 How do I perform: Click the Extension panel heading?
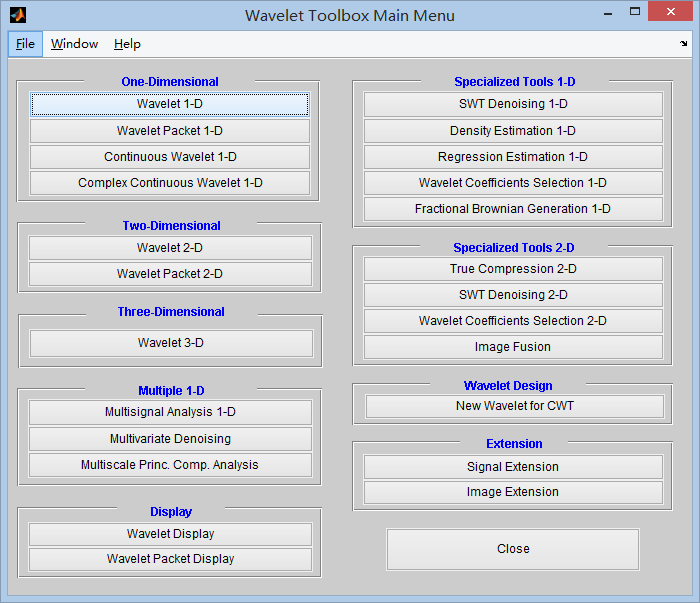click(x=514, y=444)
